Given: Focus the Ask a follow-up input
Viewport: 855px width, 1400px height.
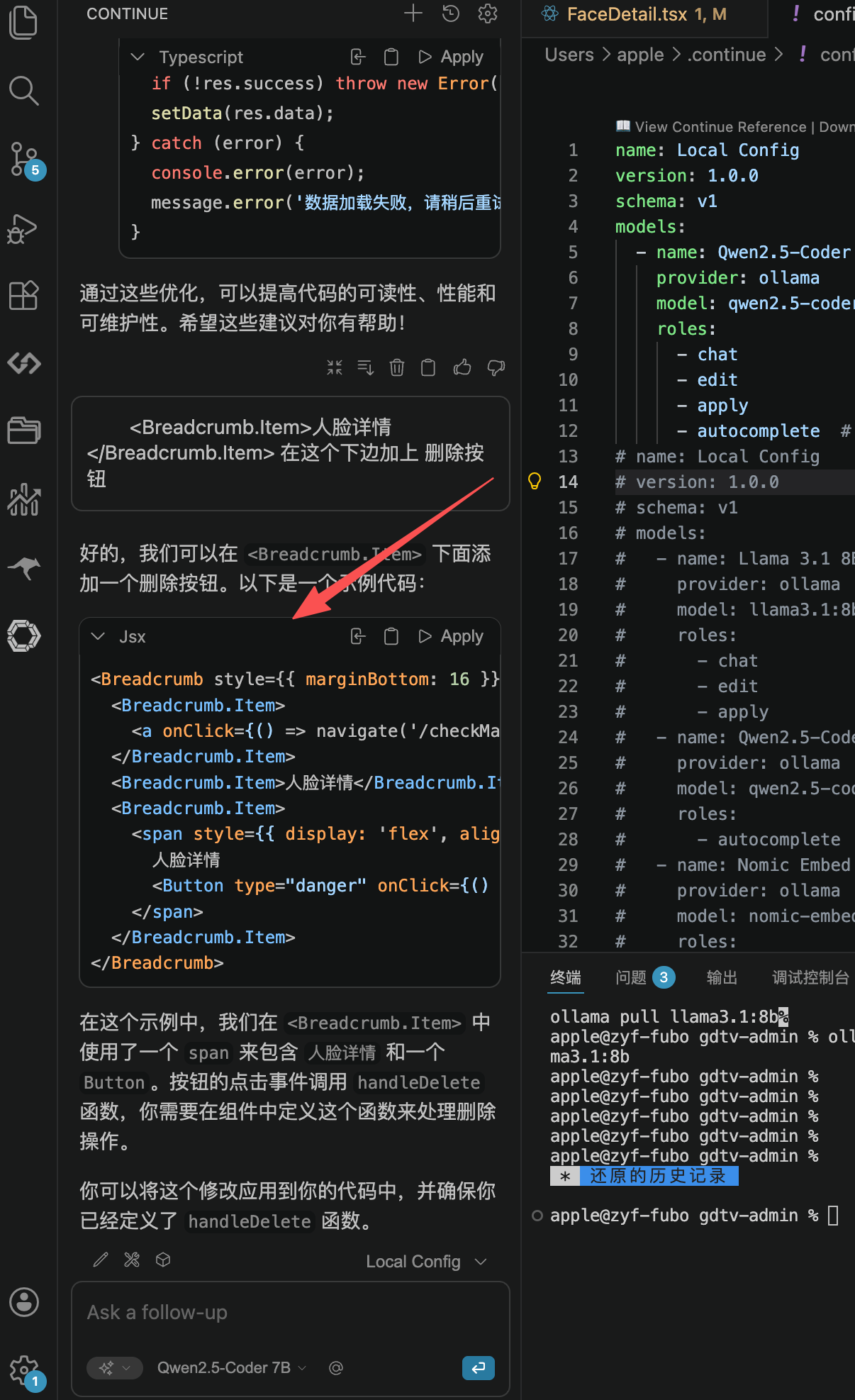Looking at the screenshot, I should (291, 1313).
